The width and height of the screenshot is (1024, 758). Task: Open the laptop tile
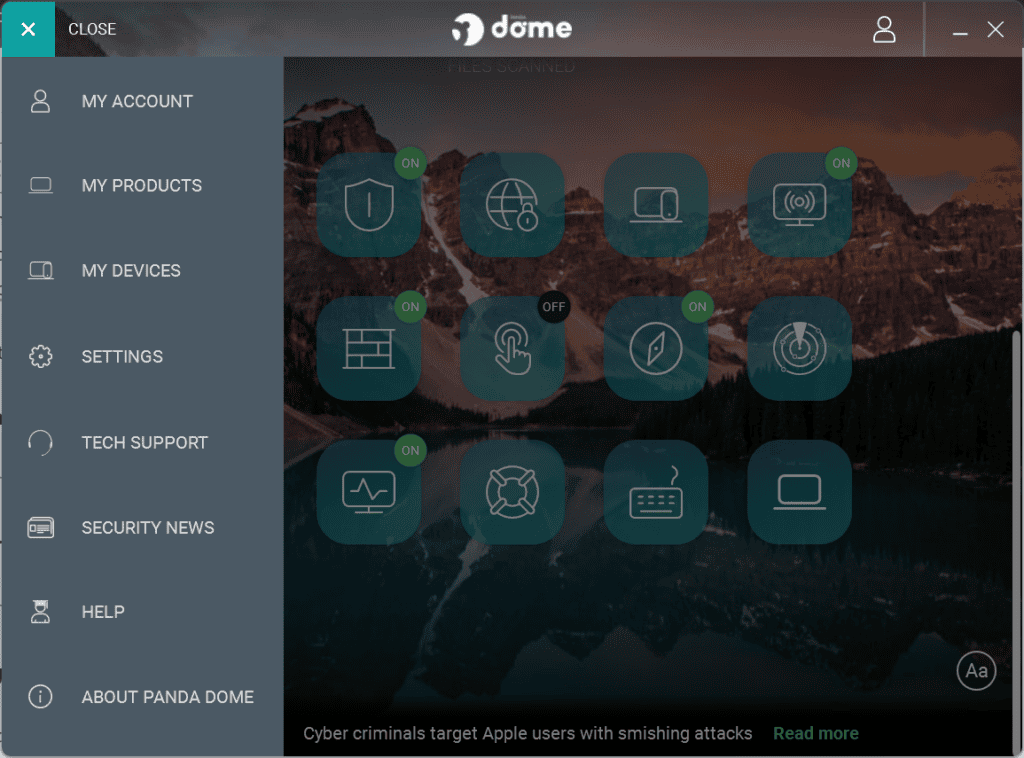[x=800, y=492]
